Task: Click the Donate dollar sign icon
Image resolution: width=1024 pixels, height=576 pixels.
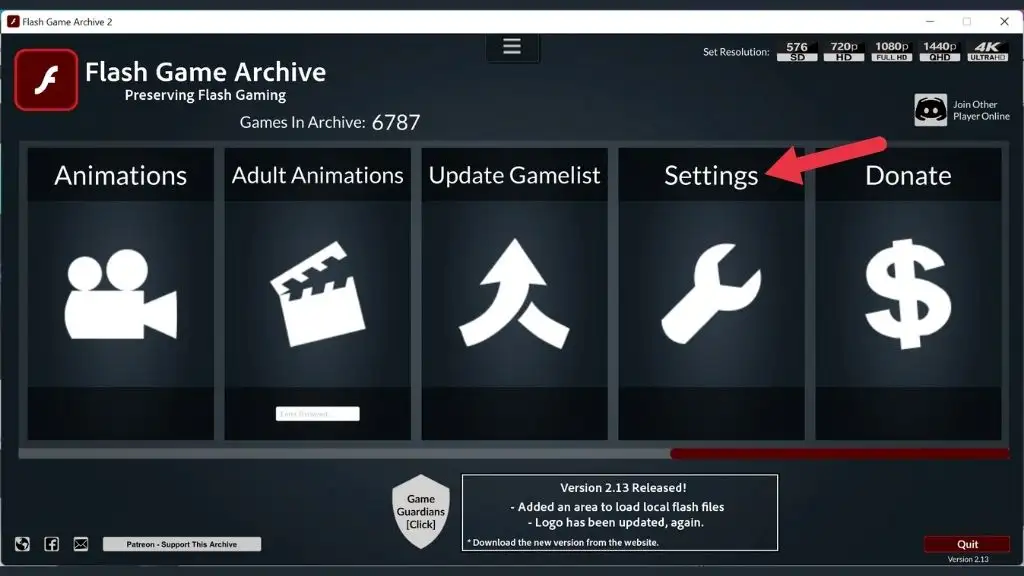Action: [x=908, y=294]
